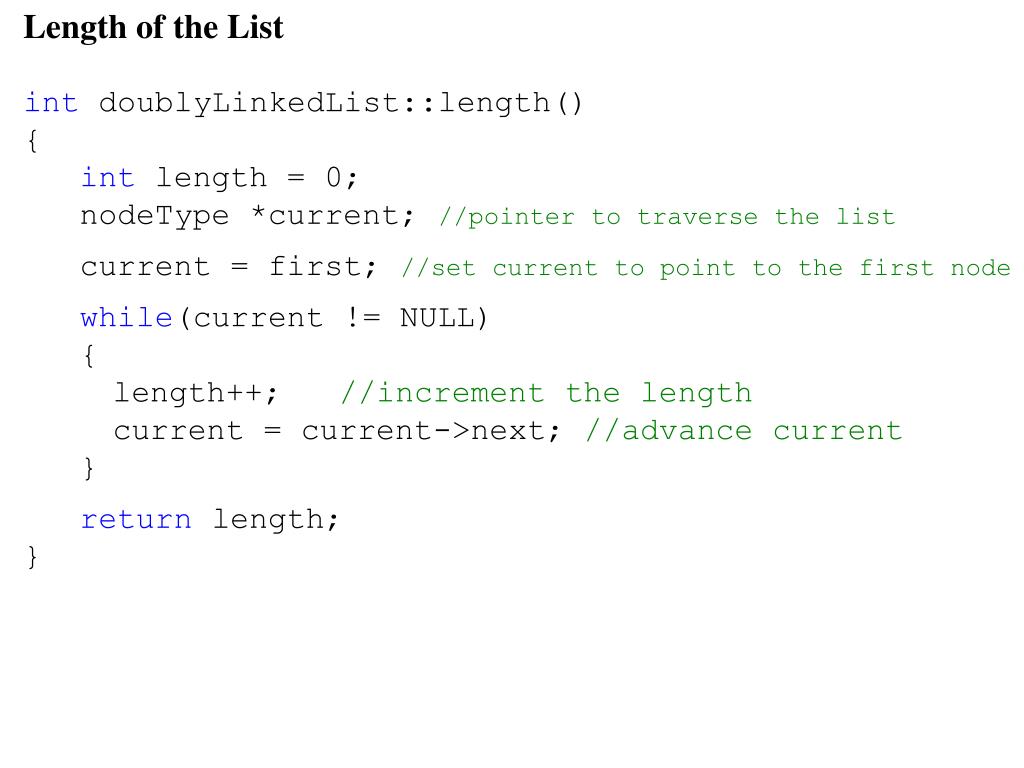Click the 'nodeType *current;' declaration

pos(247,216)
